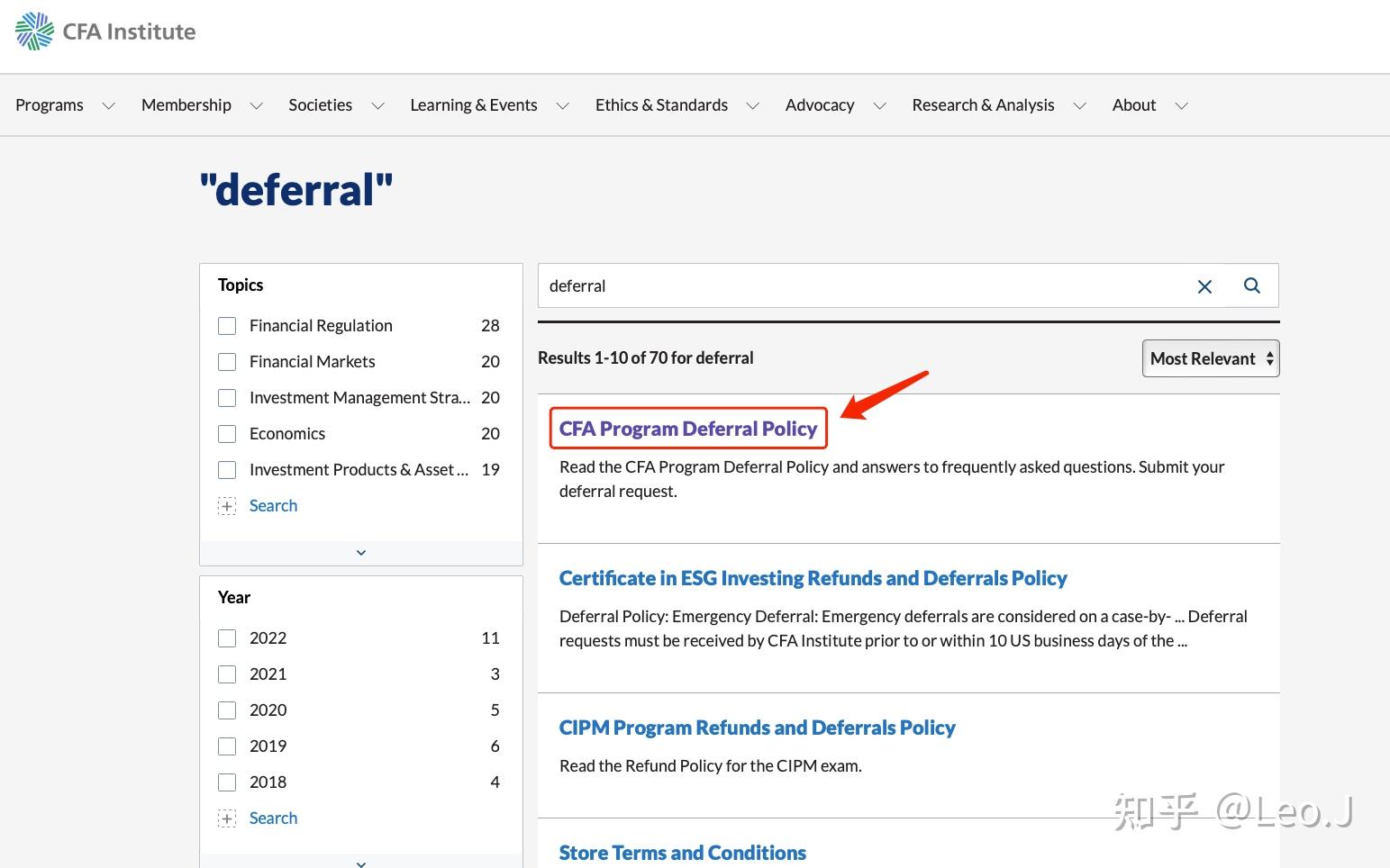Expand Ethics & Standards chevron

pos(753,106)
